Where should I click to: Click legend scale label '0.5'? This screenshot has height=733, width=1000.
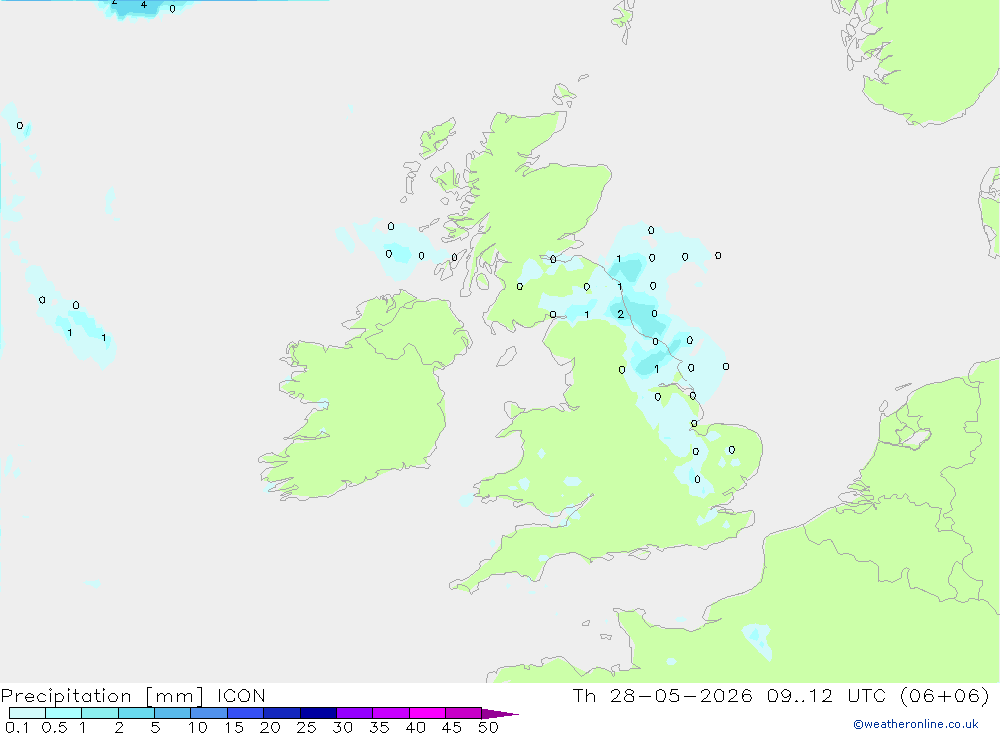(54, 727)
